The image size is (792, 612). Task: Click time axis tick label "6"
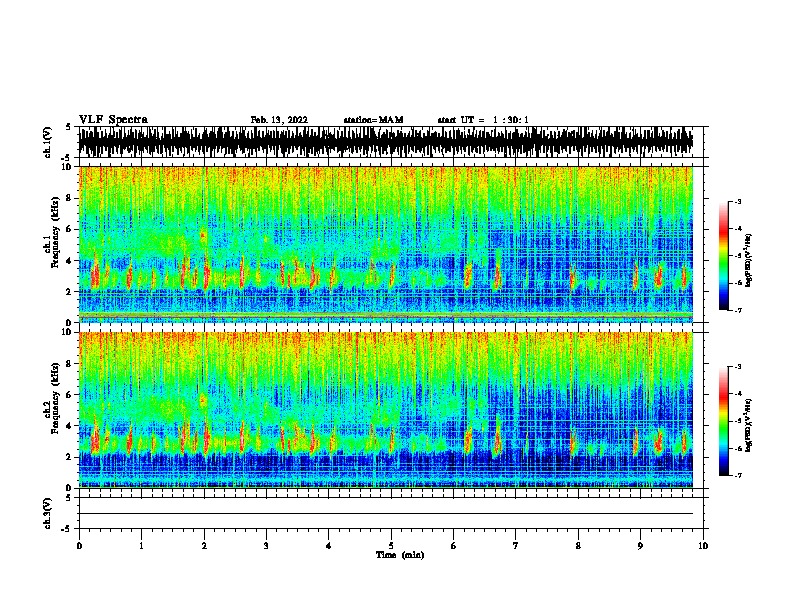tap(454, 546)
